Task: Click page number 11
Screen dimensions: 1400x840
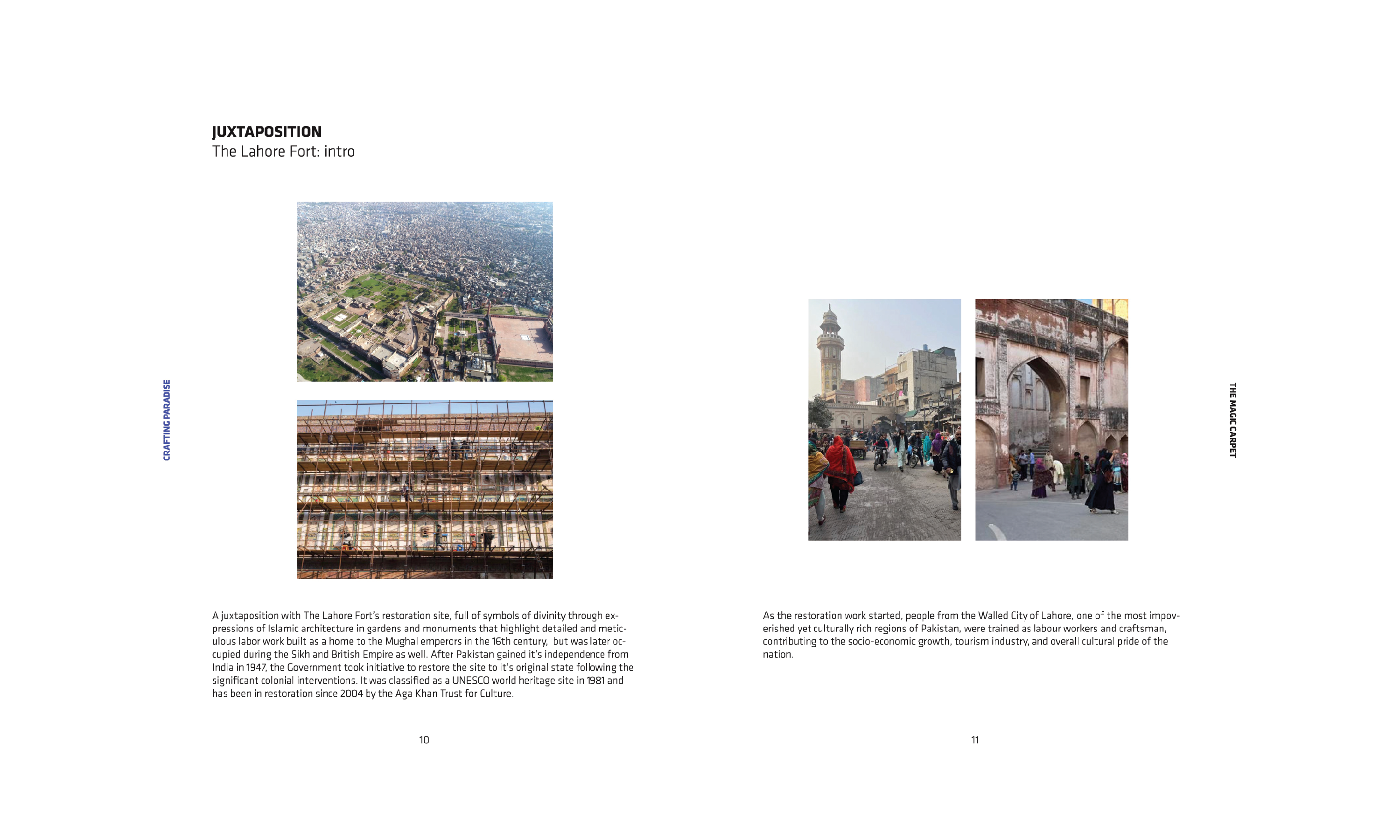Action: click(974, 740)
